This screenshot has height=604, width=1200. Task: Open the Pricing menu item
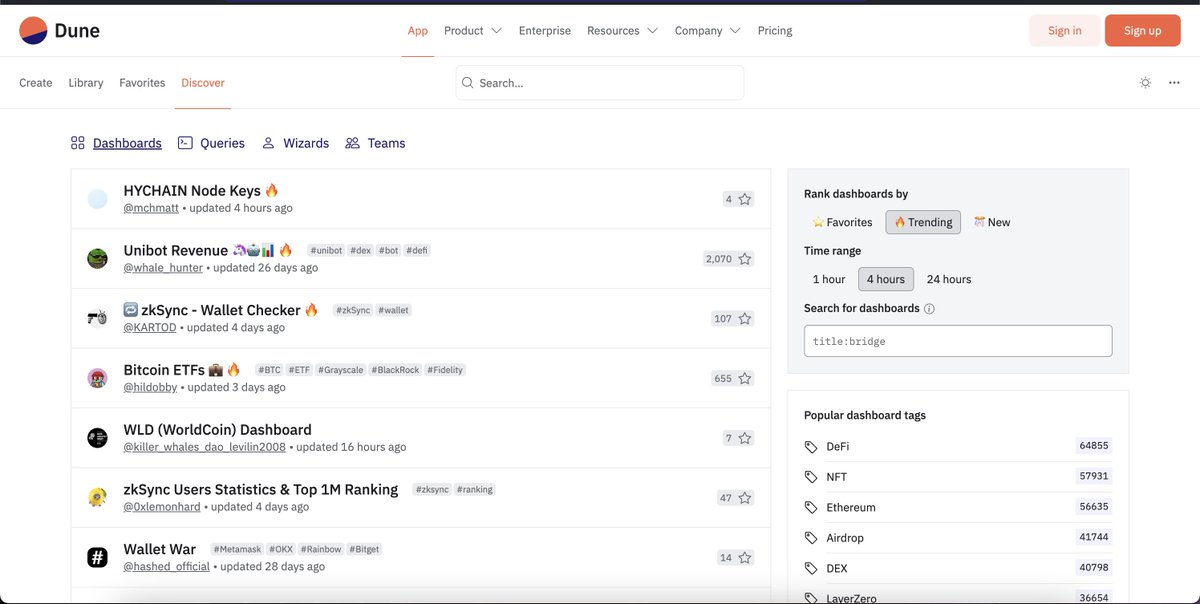click(774, 30)
